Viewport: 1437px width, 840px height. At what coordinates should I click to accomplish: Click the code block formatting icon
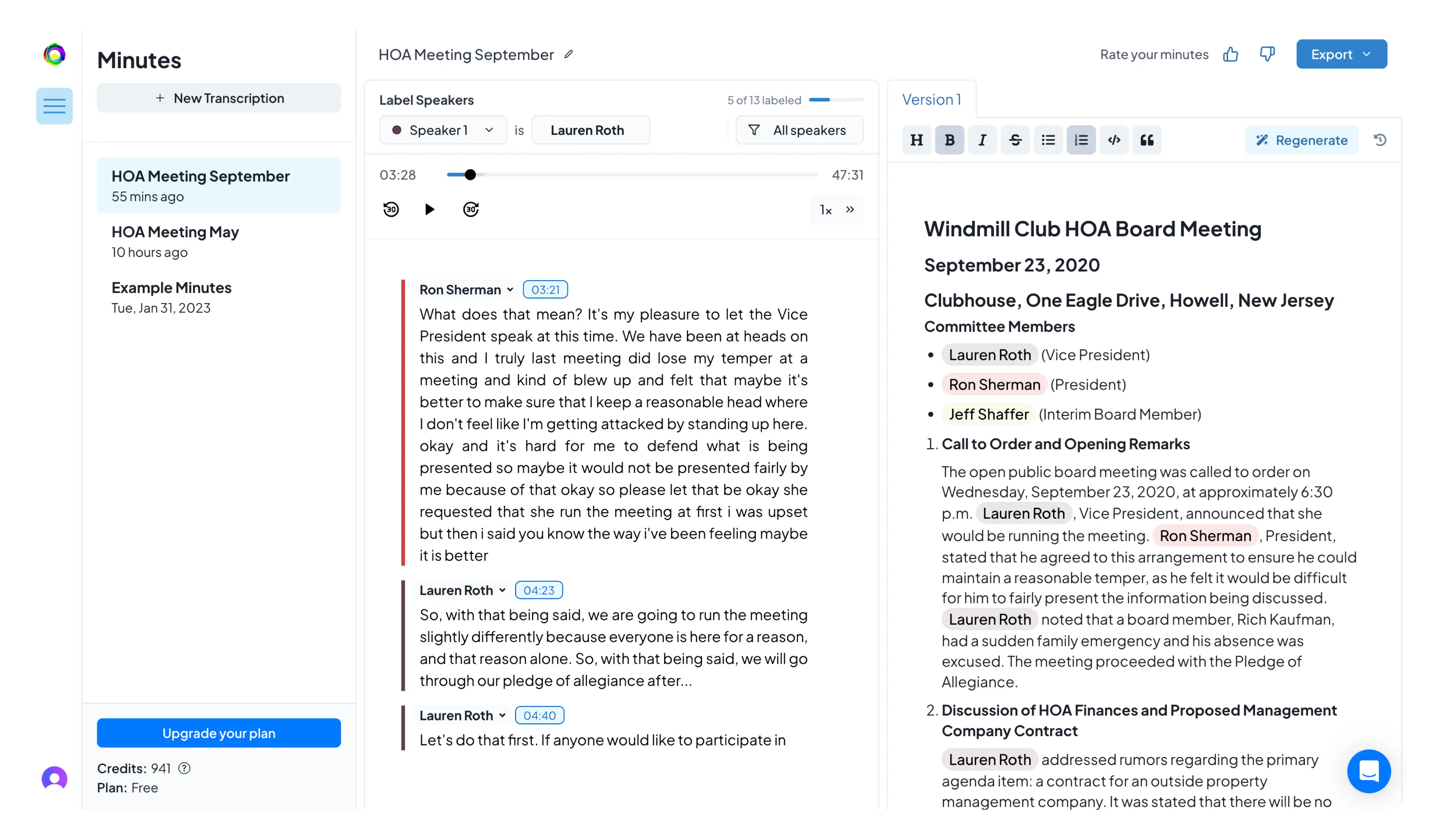[1114, 140]
